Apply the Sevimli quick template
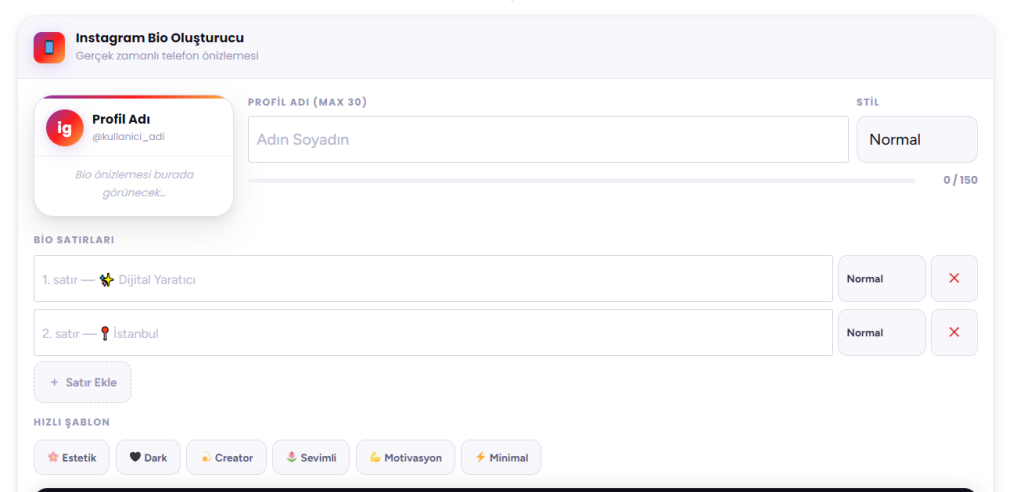1024x492 pixels. (x=311, y=457)
